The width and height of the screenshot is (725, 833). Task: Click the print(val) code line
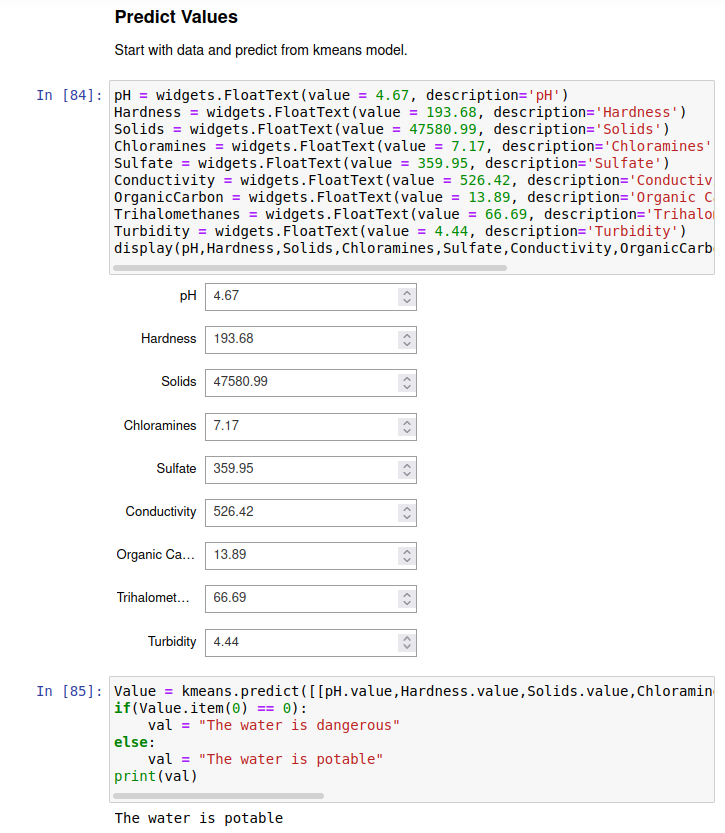pyautogui.click(x=156, y=776)
